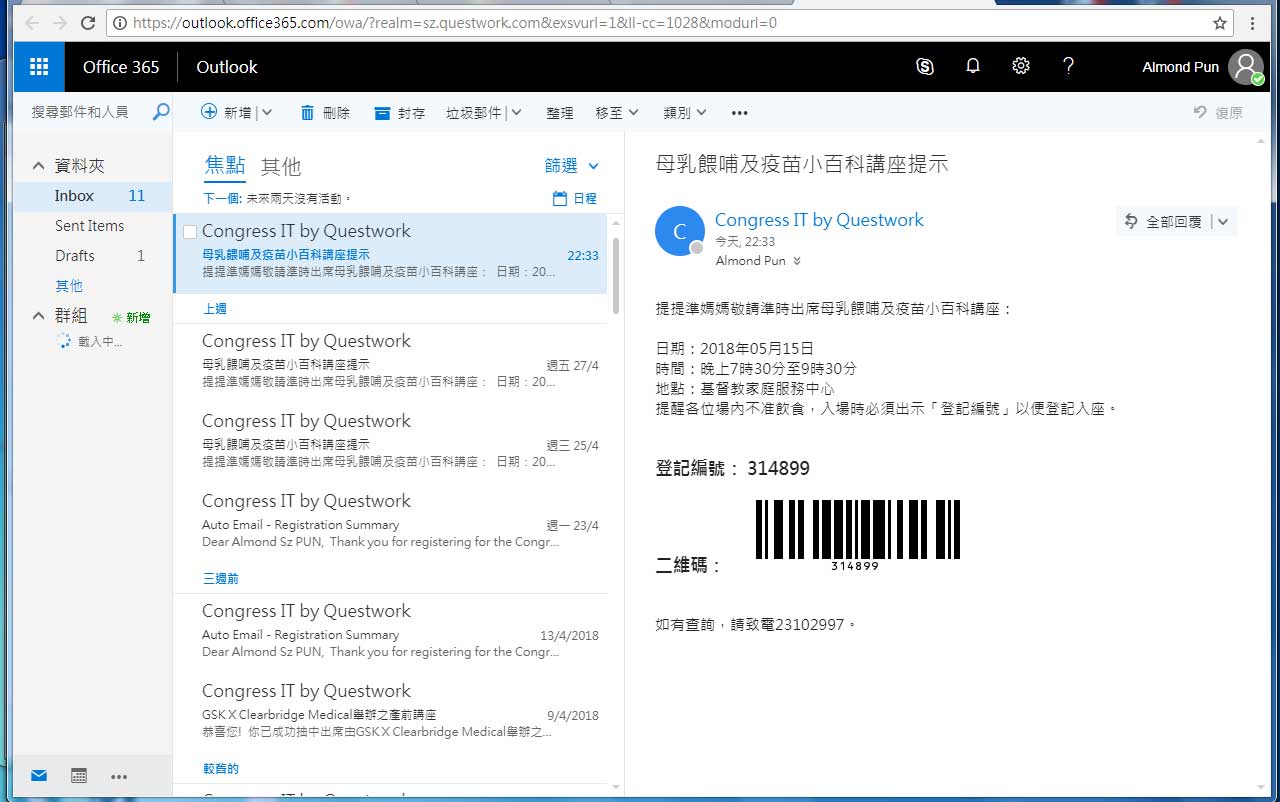Collapse the 資料夾 folder section
This screenshot has width=1280, height=802.
(x=39, y=166)
